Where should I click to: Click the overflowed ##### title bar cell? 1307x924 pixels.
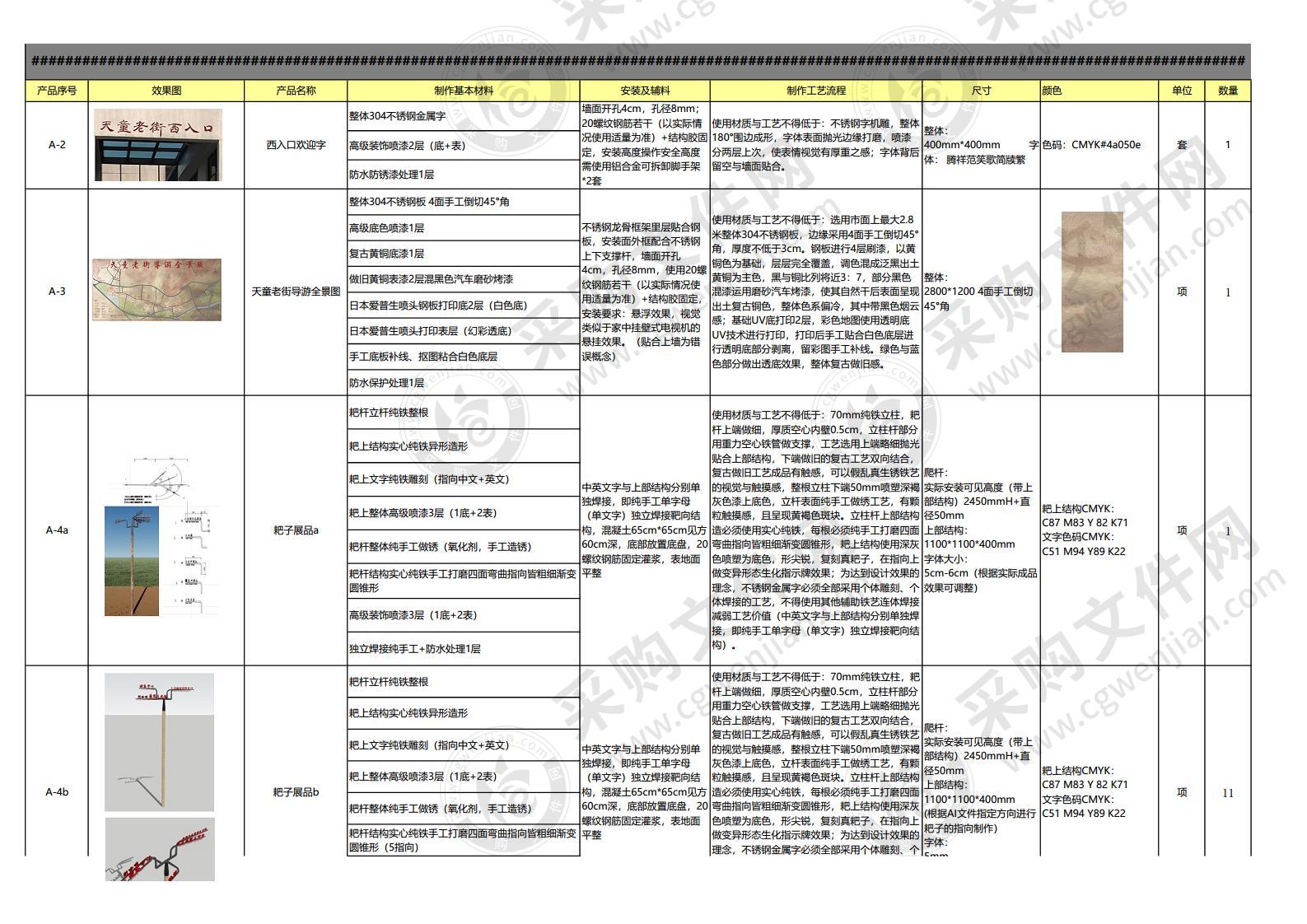point(637,61)
